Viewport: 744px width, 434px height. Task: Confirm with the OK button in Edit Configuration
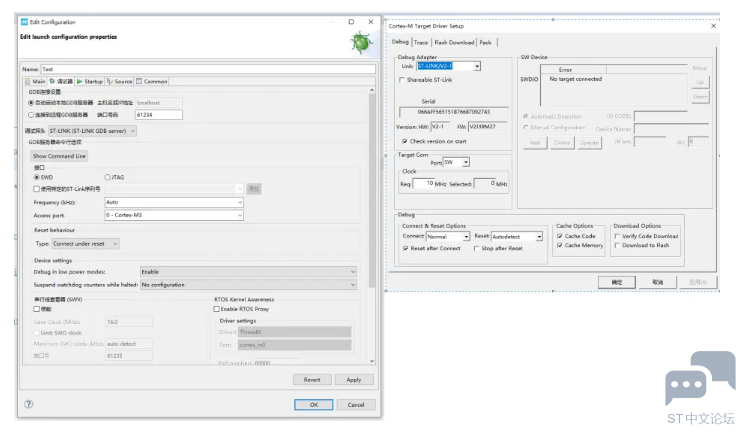tap(314, 405)
